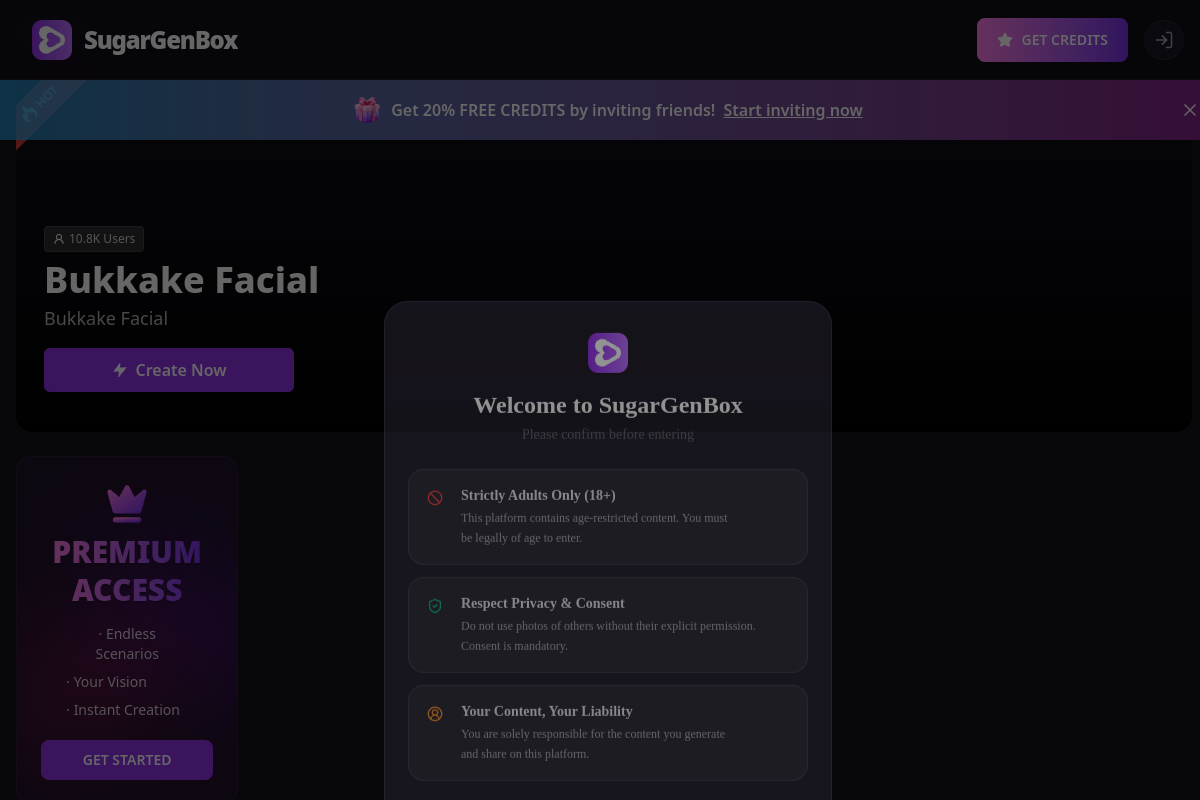Click the logo icon inside the welcome dialog
This screenshot has height=800, width=1200.
click(x=608, y=353)
